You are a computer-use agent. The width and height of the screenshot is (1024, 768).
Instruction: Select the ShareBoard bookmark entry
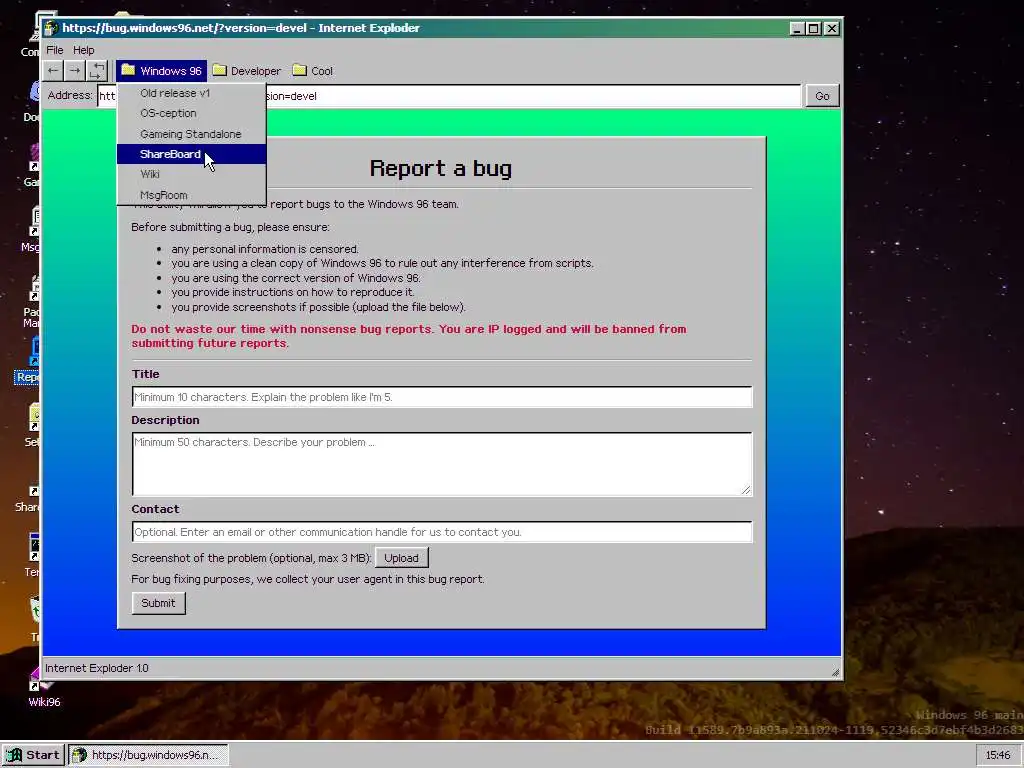pyautogui.click(x=191, y=154)
